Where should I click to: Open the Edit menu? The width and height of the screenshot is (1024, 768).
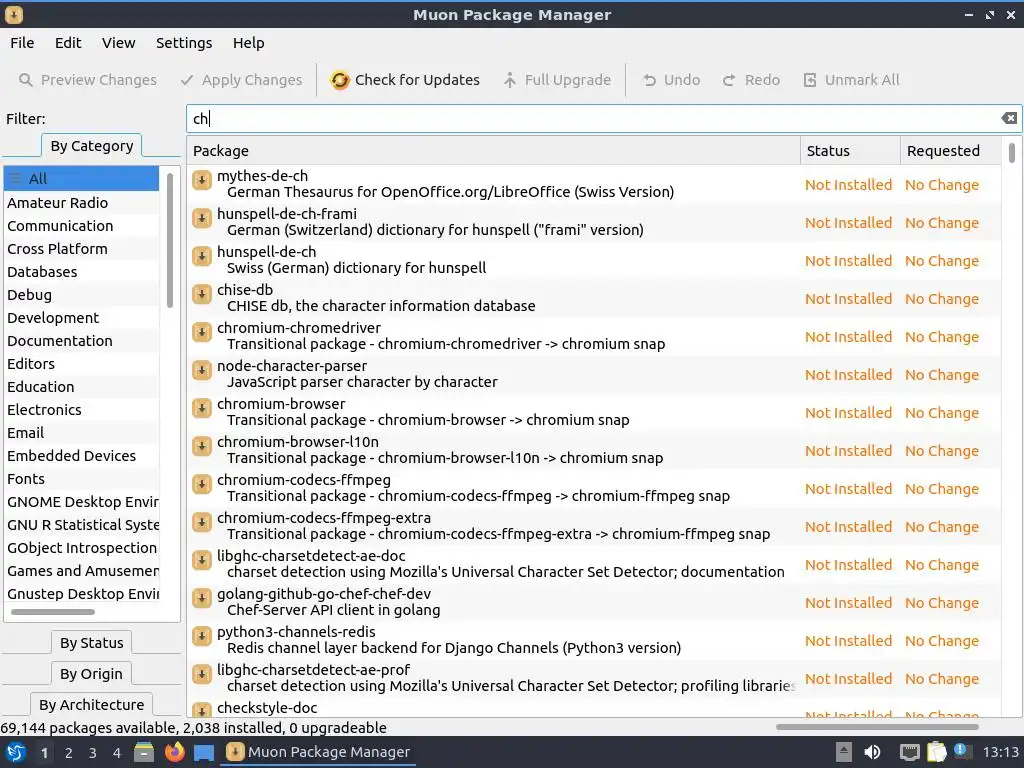(x=68, y=43)
